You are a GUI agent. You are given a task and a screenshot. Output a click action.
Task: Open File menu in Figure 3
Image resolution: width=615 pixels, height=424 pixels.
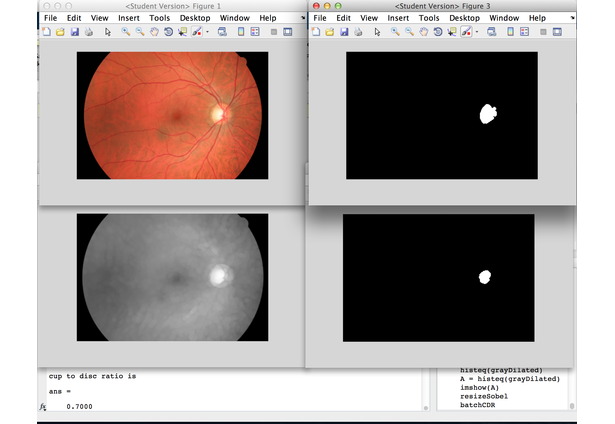(320, 18)
